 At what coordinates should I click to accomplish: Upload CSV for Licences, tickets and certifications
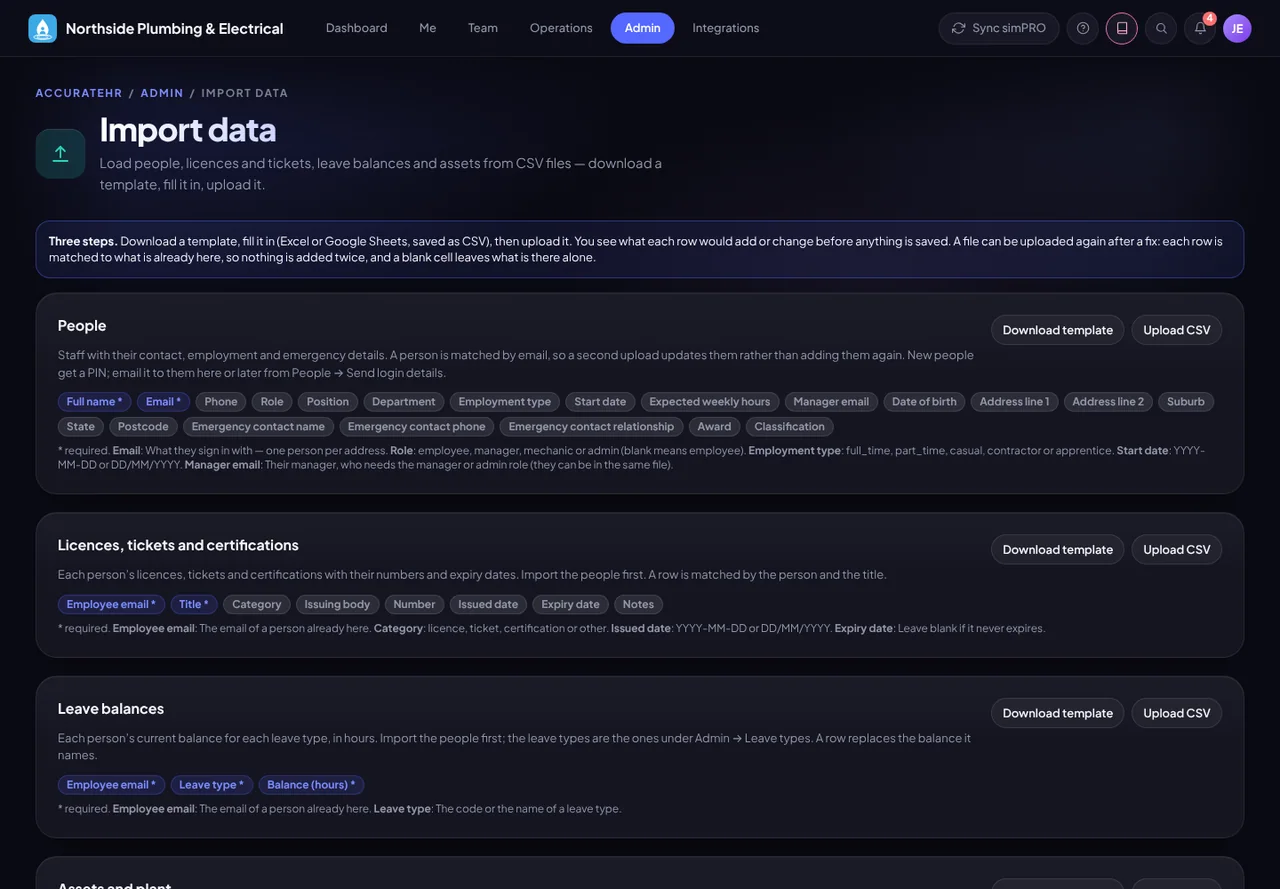1177,549
